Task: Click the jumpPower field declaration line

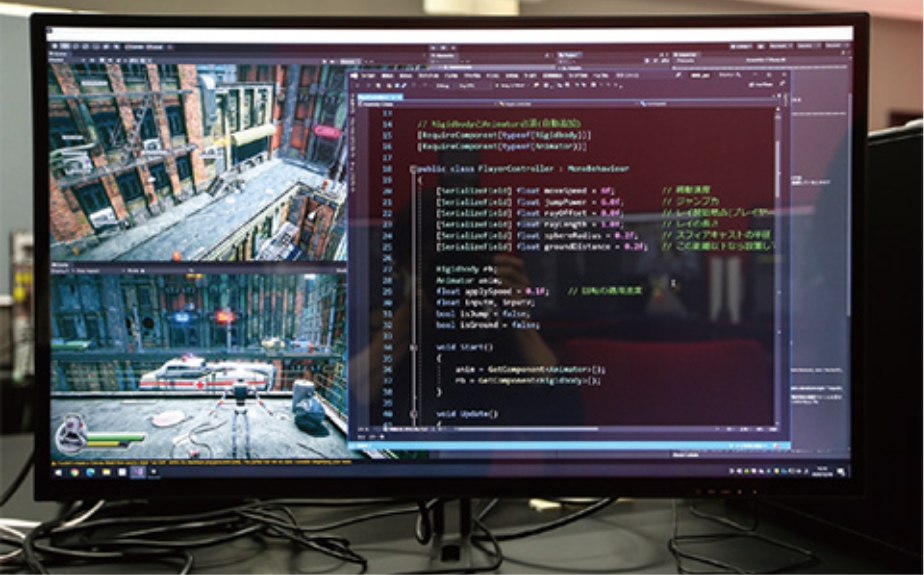Action: pyautogui.click(x=529, y=202)
